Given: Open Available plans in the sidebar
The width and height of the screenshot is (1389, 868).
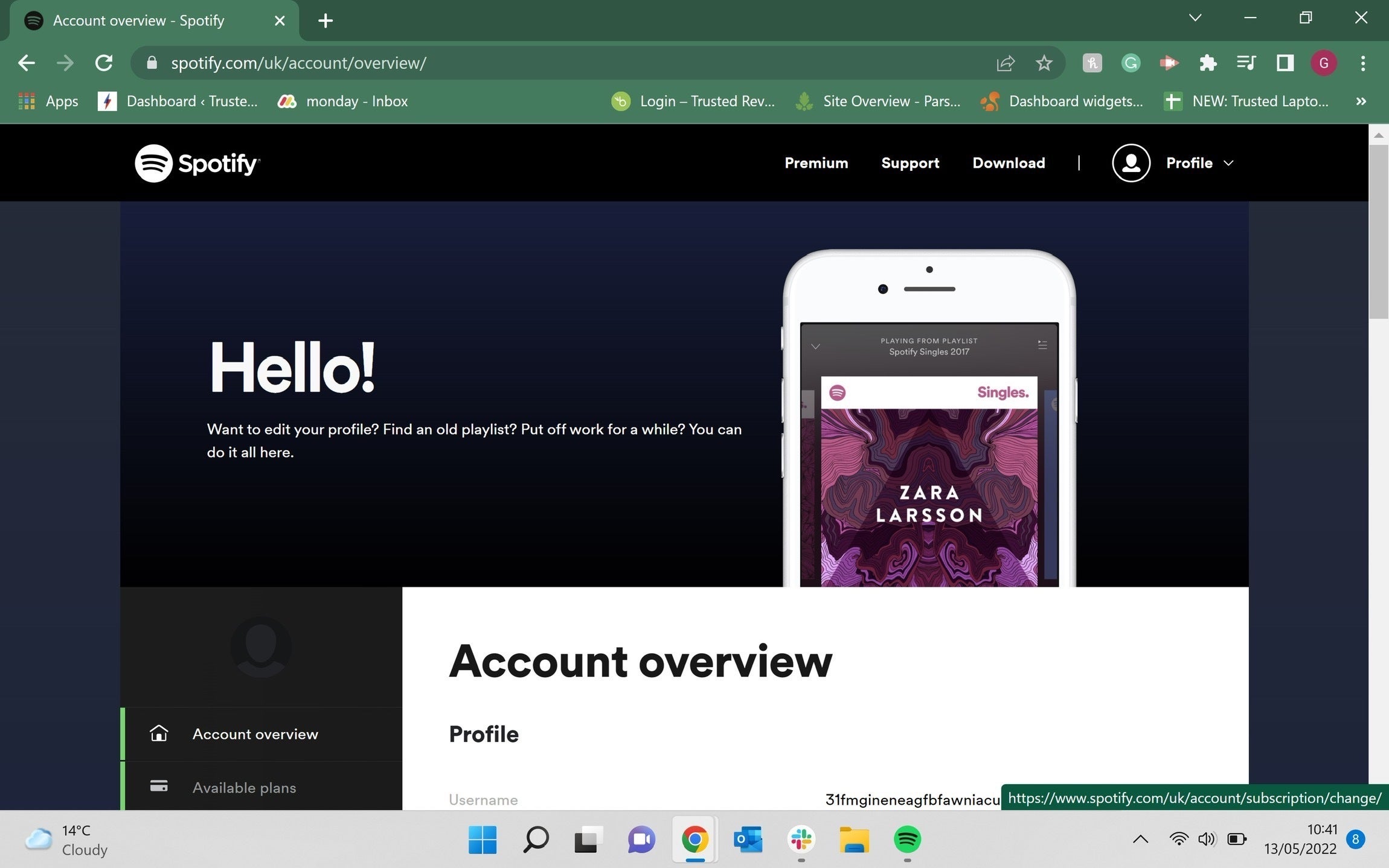Looking at the screenshot, I should coord(261,786).
